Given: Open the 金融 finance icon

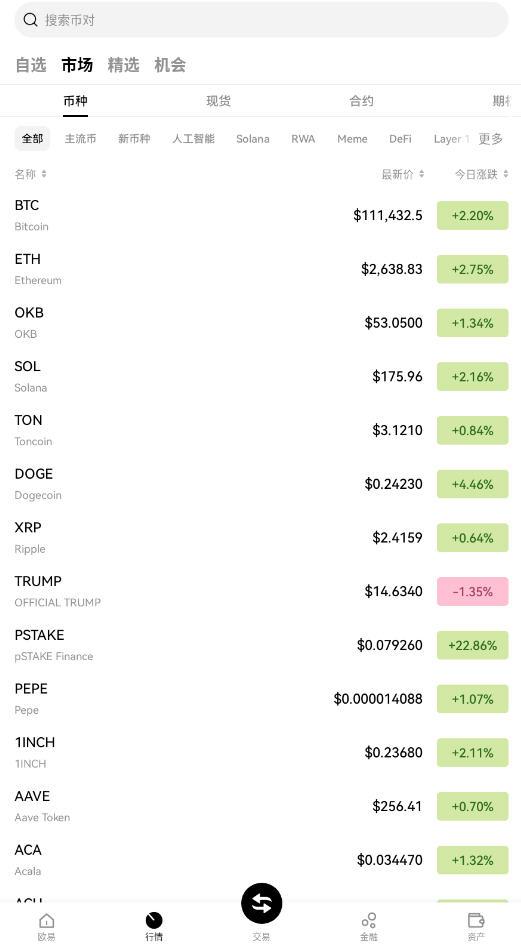Looking at the screenshot, I should click(368, 921).
